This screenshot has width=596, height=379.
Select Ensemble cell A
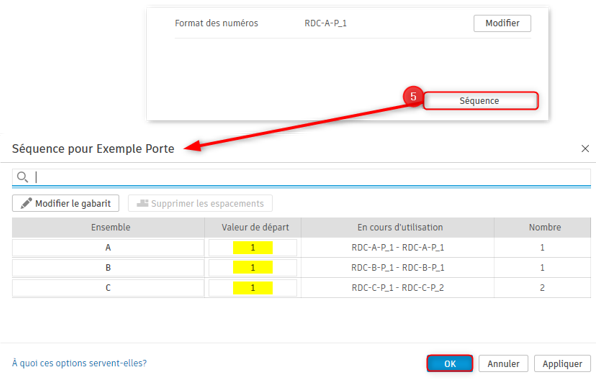click(x=108, y=247)
